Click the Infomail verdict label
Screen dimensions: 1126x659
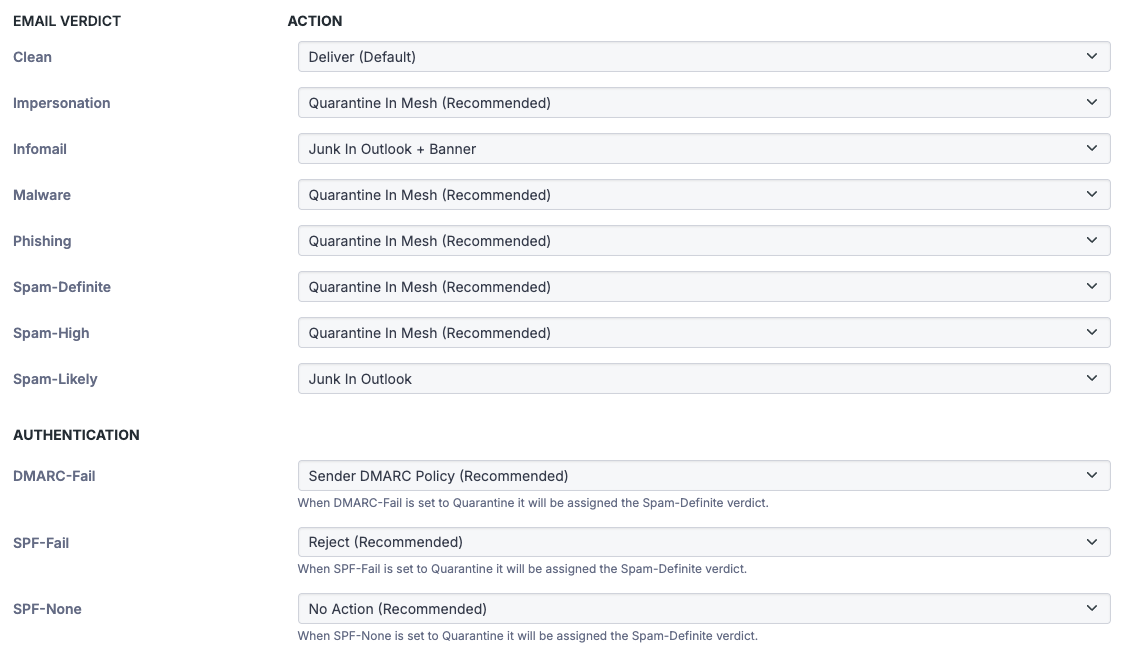[40, 149]
